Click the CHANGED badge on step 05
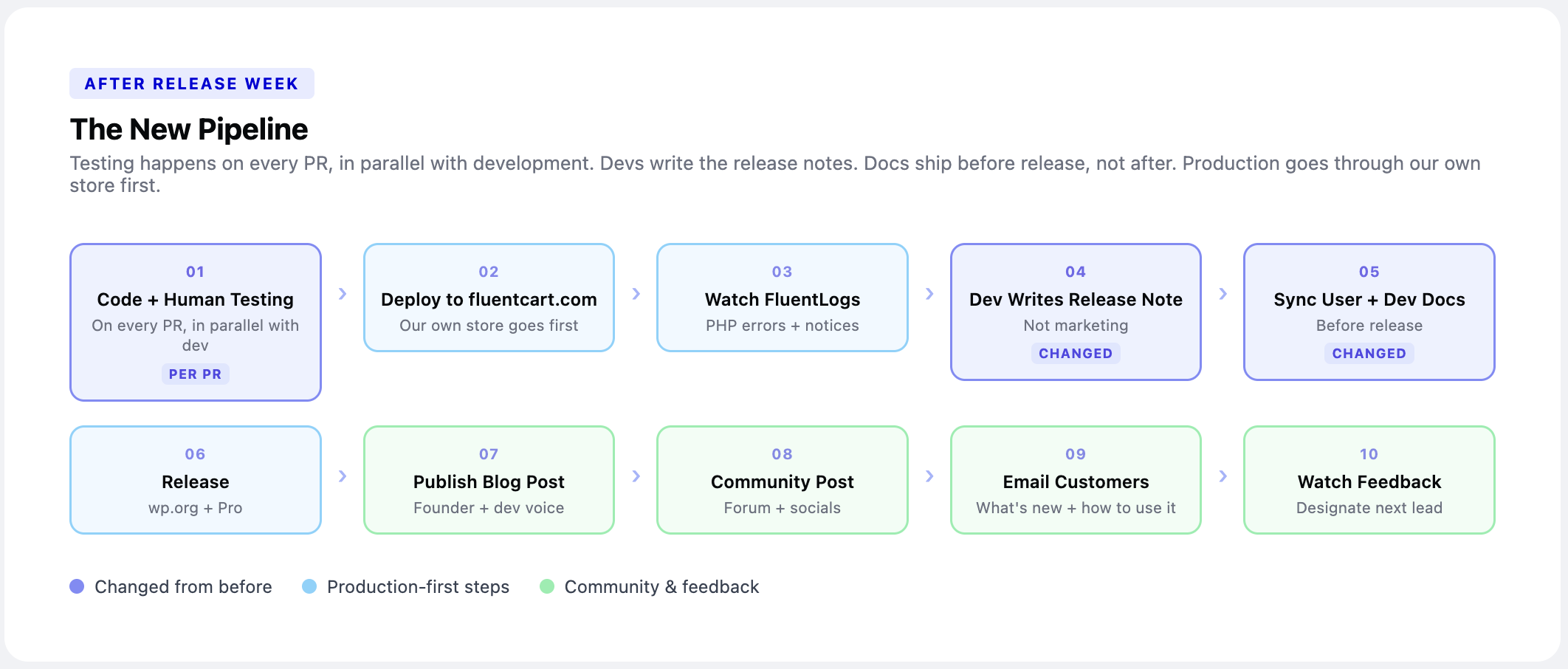The image size is (1568, 669). [x=1369, y=354]
